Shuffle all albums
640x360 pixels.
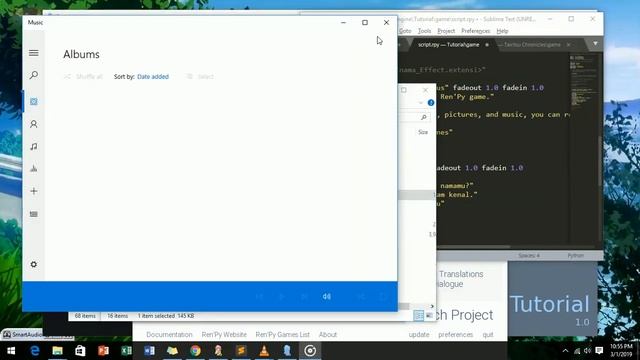click(x=83, y=77)
